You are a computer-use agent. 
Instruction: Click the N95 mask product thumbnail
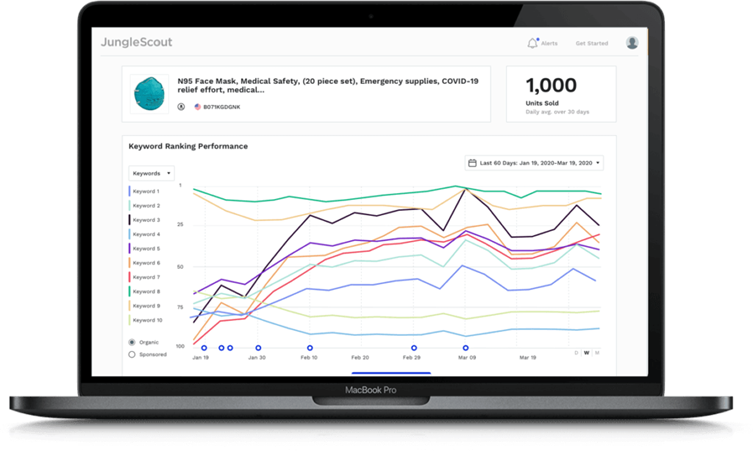click(150, 91)
